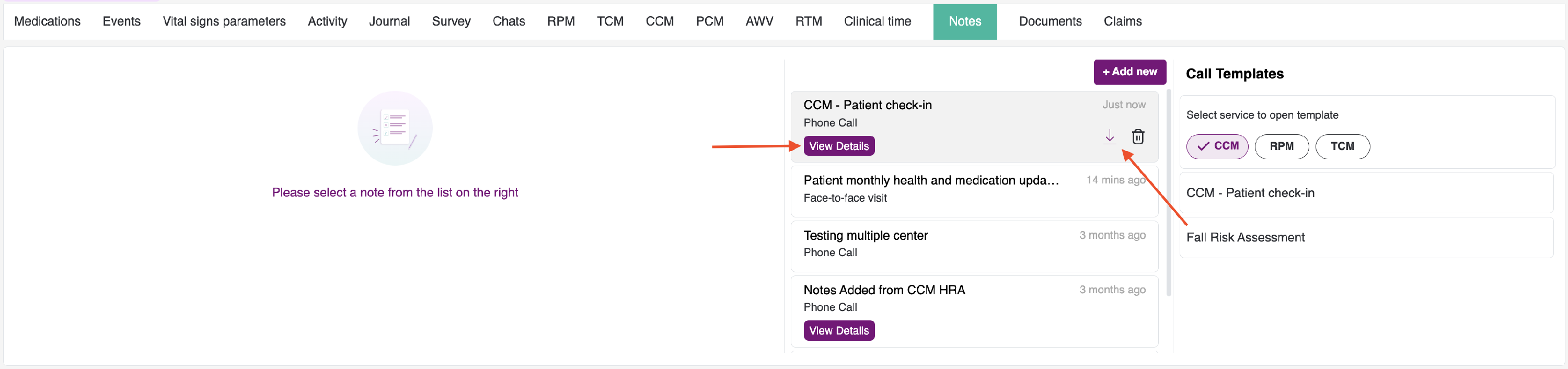The image size is (1568, 369).
Task: Switch to the Claims tab
Action: tap(1123, 21)
